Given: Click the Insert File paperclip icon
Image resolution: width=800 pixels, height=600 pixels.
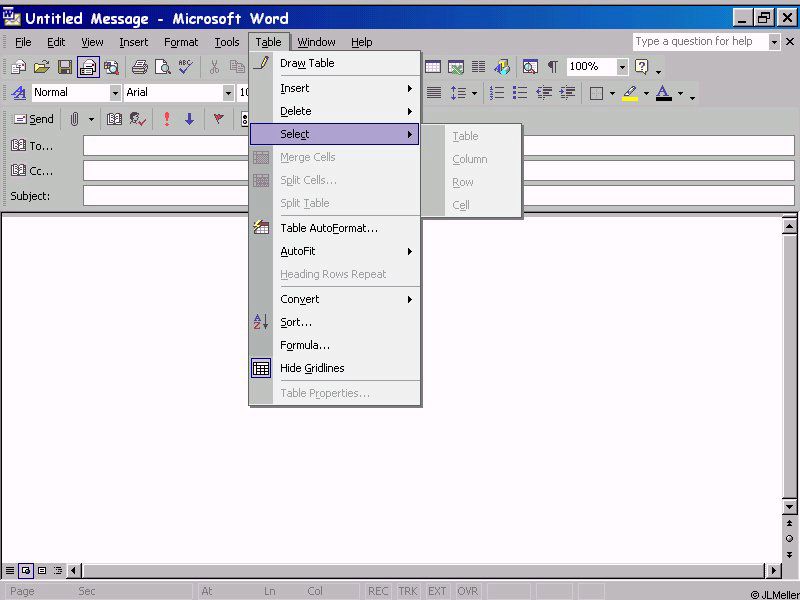Looking at the screenshot, I should [74, 119].
